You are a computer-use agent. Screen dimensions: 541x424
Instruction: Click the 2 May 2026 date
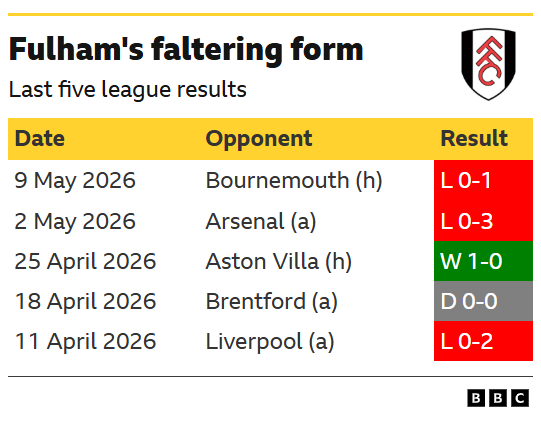click(75, 221)
